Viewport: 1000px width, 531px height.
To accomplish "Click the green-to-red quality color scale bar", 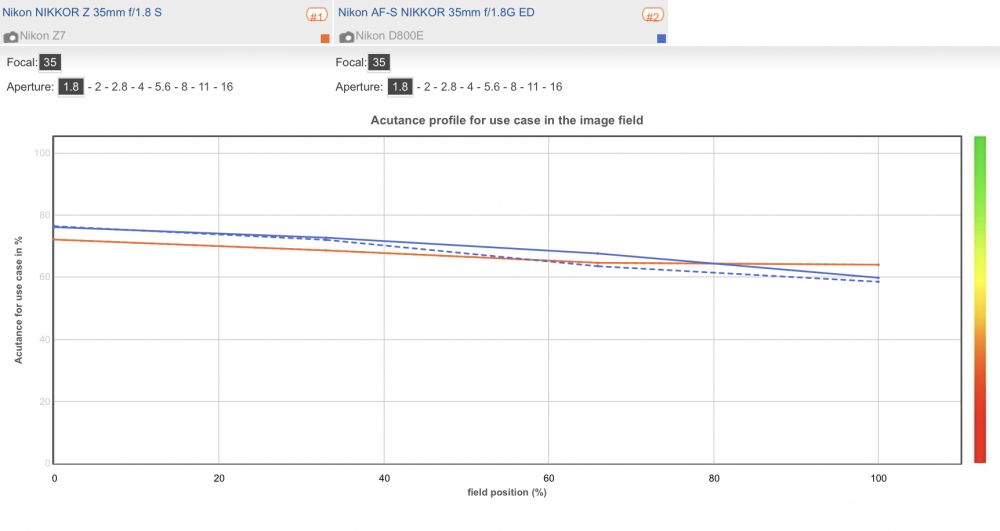I will coord(980,299).
